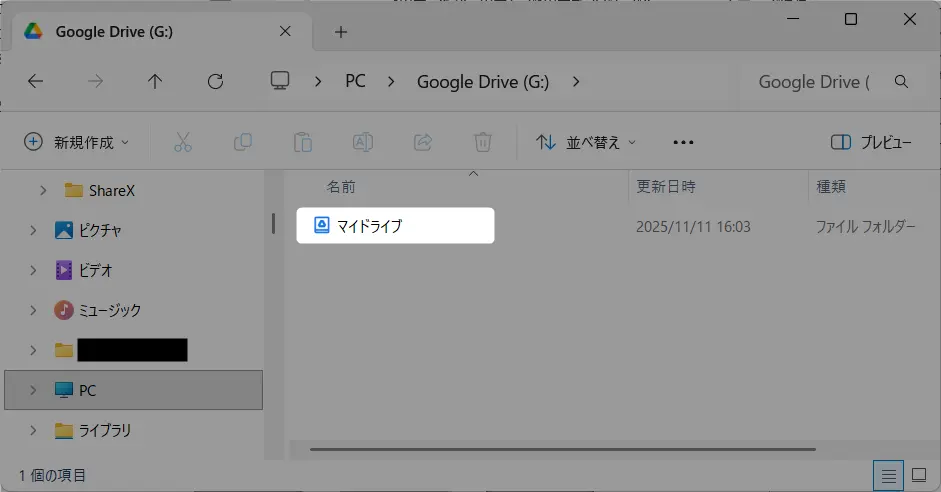Viewport: 941px width, 492px height.
Task: Toggle the プレビュー preview pane
Action: (x=871, y=142)
